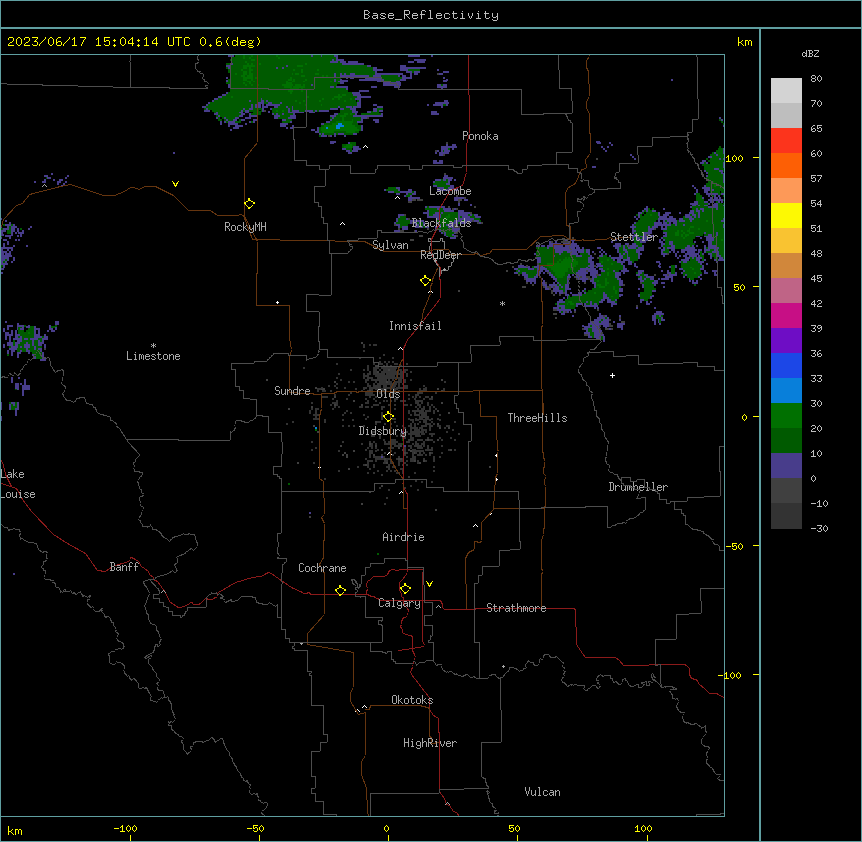Click the Base_Reflectivity title text
Image resolution: width=862 pixels, height=842 pixels.
431,15
